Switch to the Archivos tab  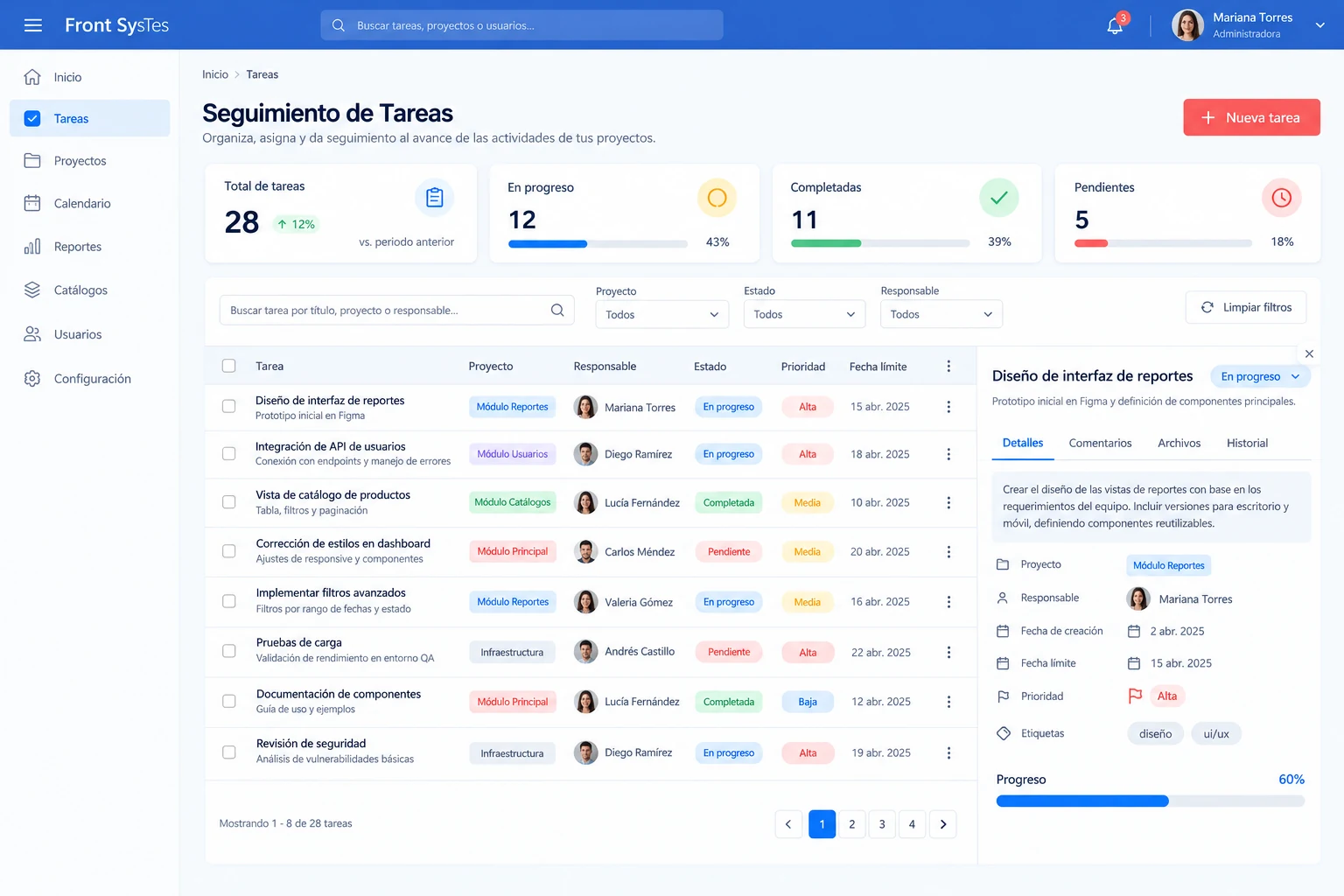[x=1179, y=444]
